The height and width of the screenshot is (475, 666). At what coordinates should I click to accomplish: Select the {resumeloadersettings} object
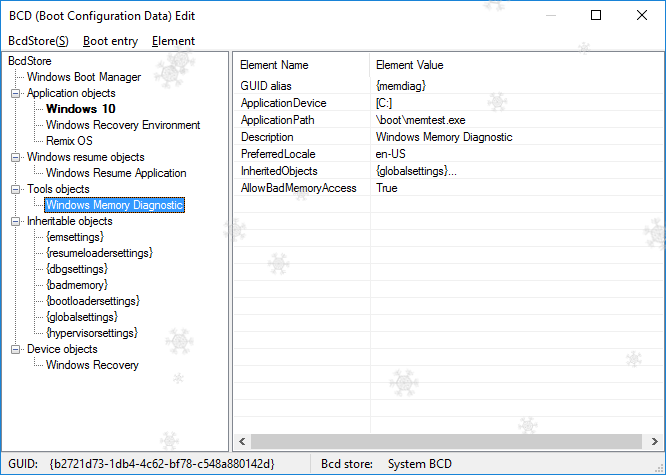click(x=99, y=253)
